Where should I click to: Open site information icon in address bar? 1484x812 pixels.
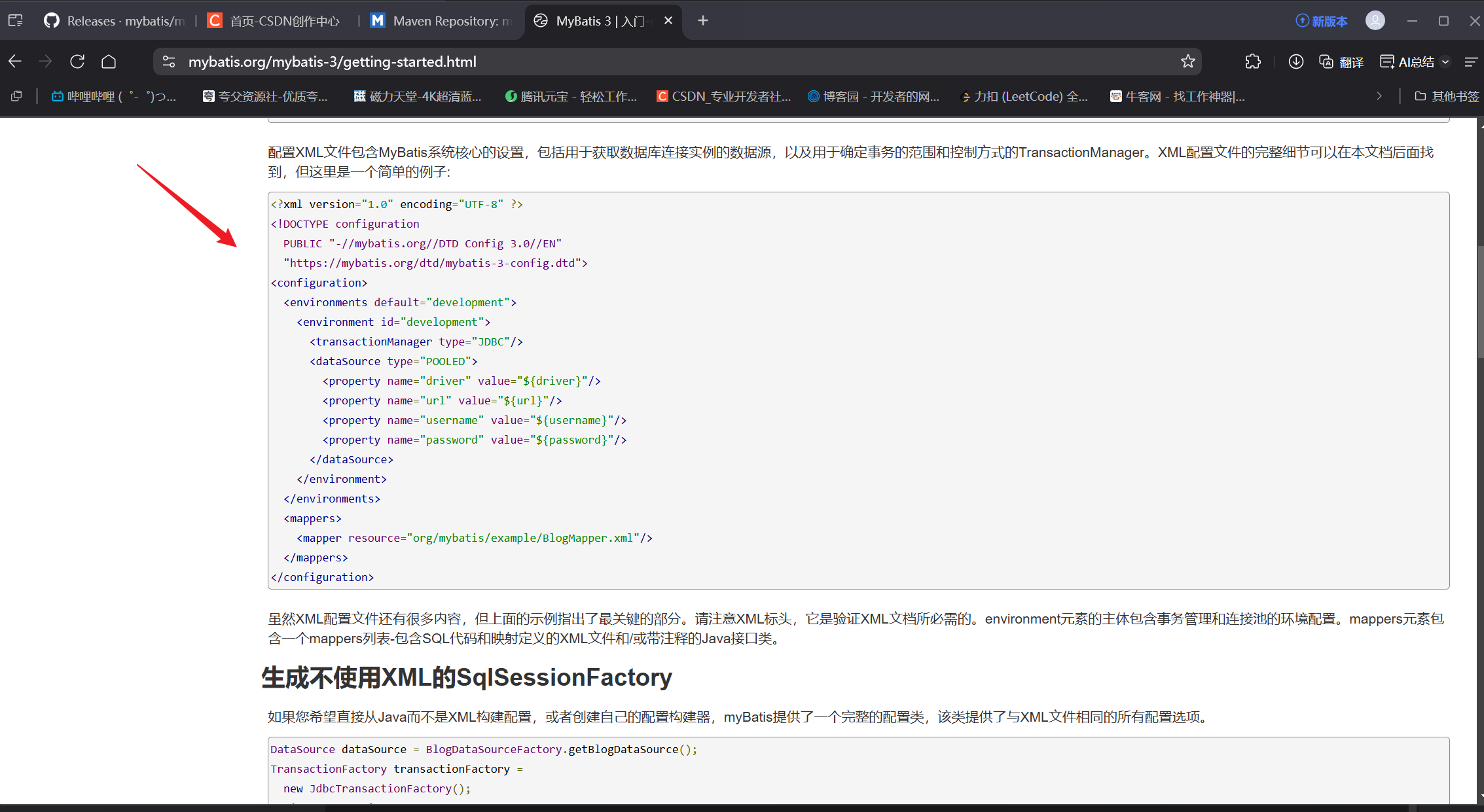169,62
